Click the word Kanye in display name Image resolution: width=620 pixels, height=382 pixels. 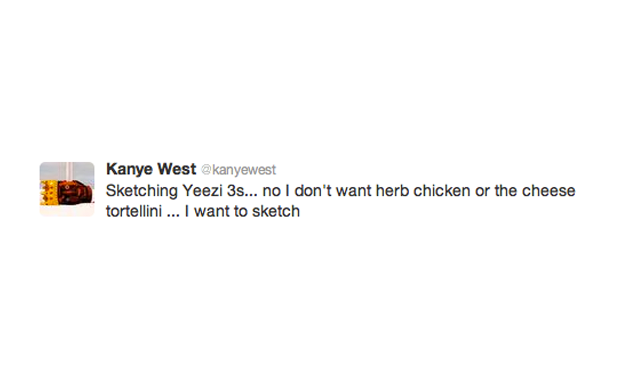(x=129, y=169)
